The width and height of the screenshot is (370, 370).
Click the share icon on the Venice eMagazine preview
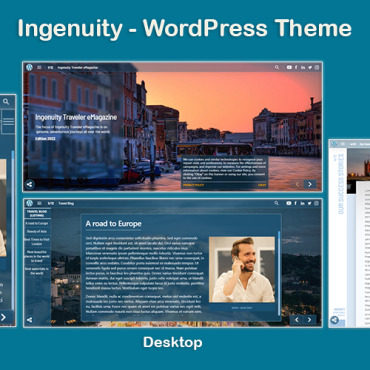[x=30, y=184]
